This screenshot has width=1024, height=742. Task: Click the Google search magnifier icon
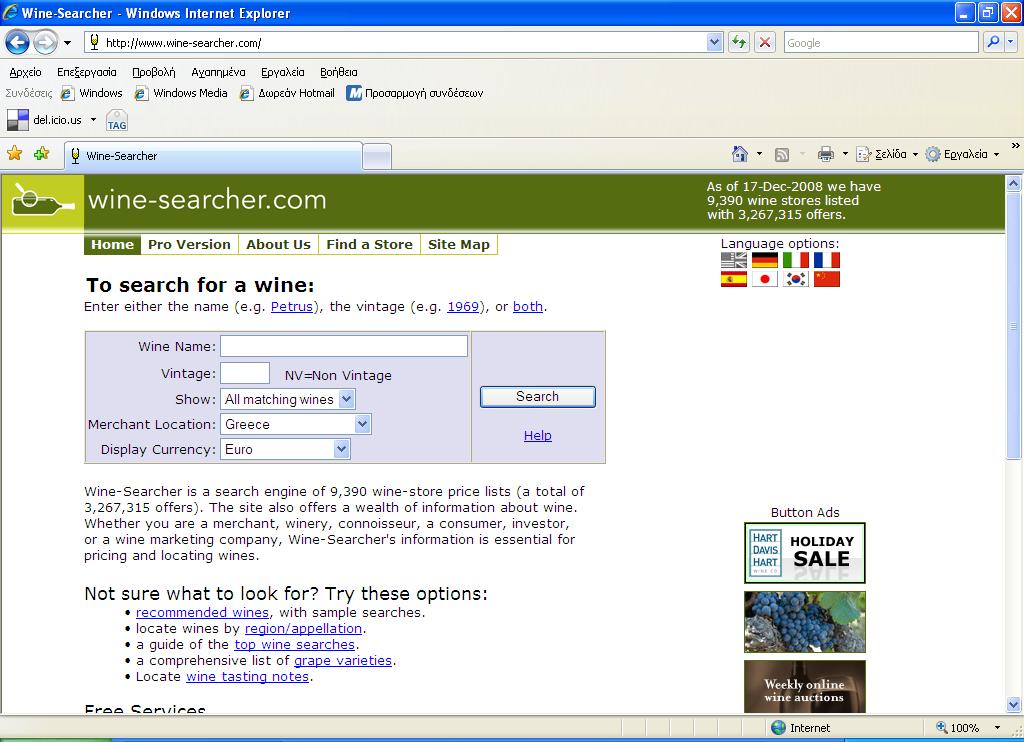click(993, 42)
